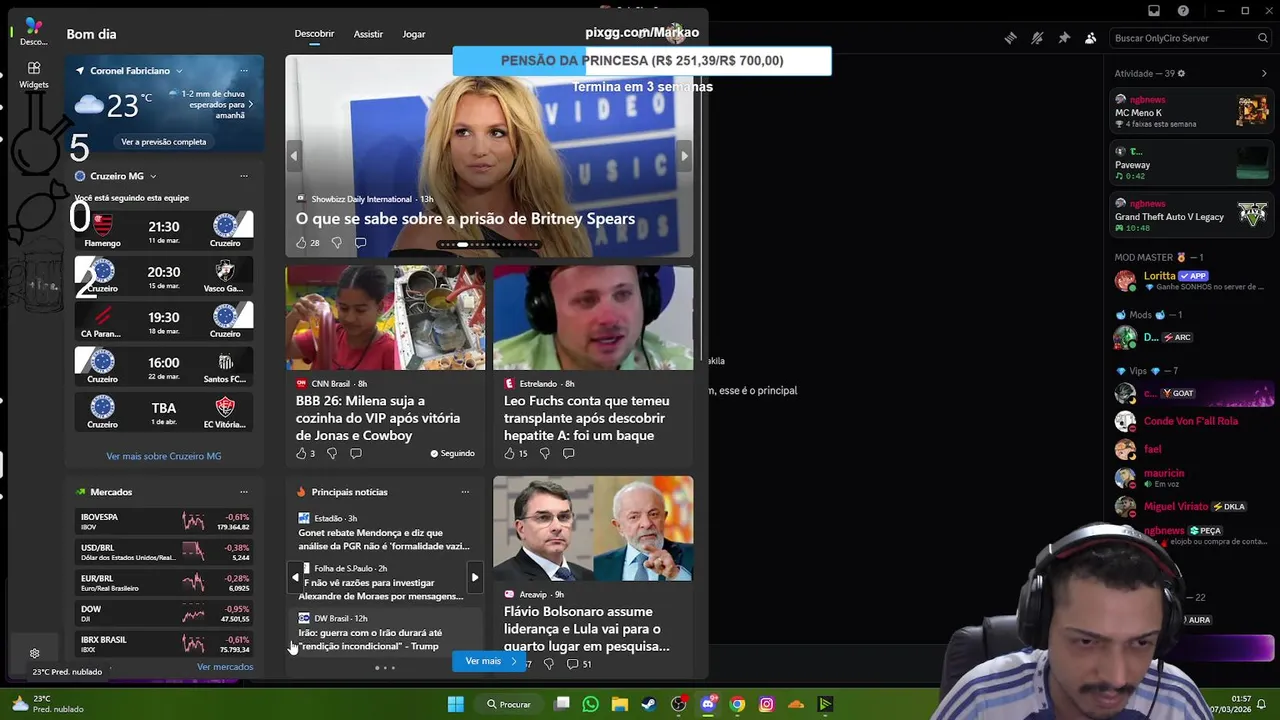Open Grand Theft Auto V Legacy activity
This screenshot has height=720, width=1280.
pos(1190,216)
